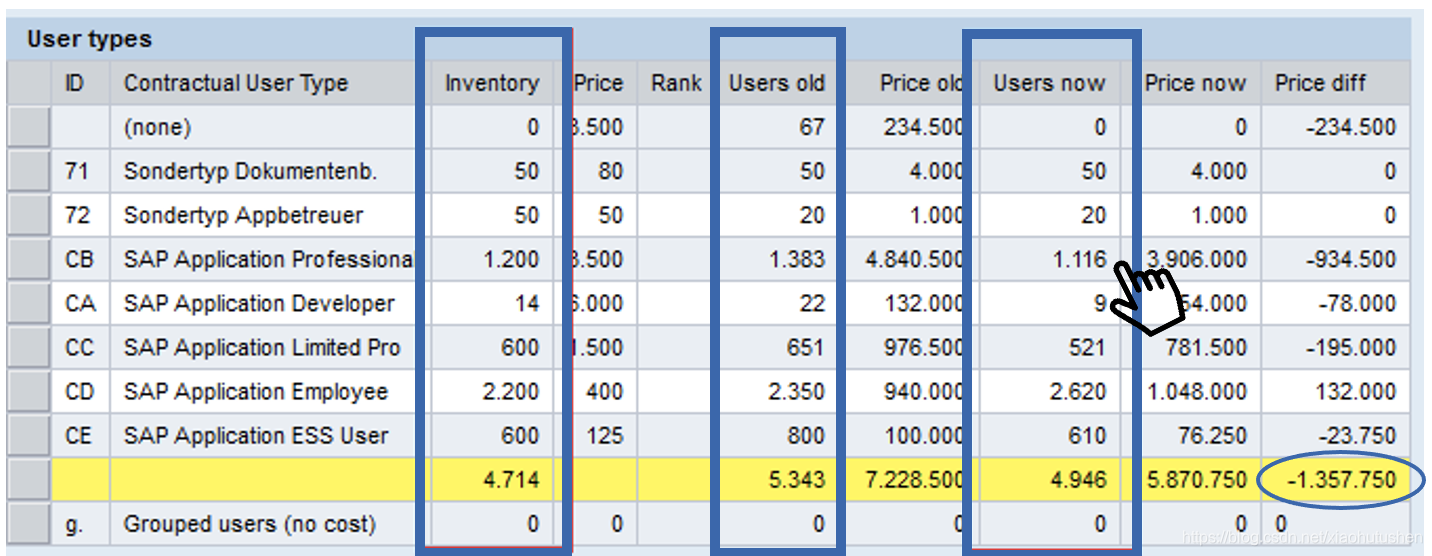Edit Inventory field showing 1.200
This screenshot has height=556, width=1432.
pos(491,259)
